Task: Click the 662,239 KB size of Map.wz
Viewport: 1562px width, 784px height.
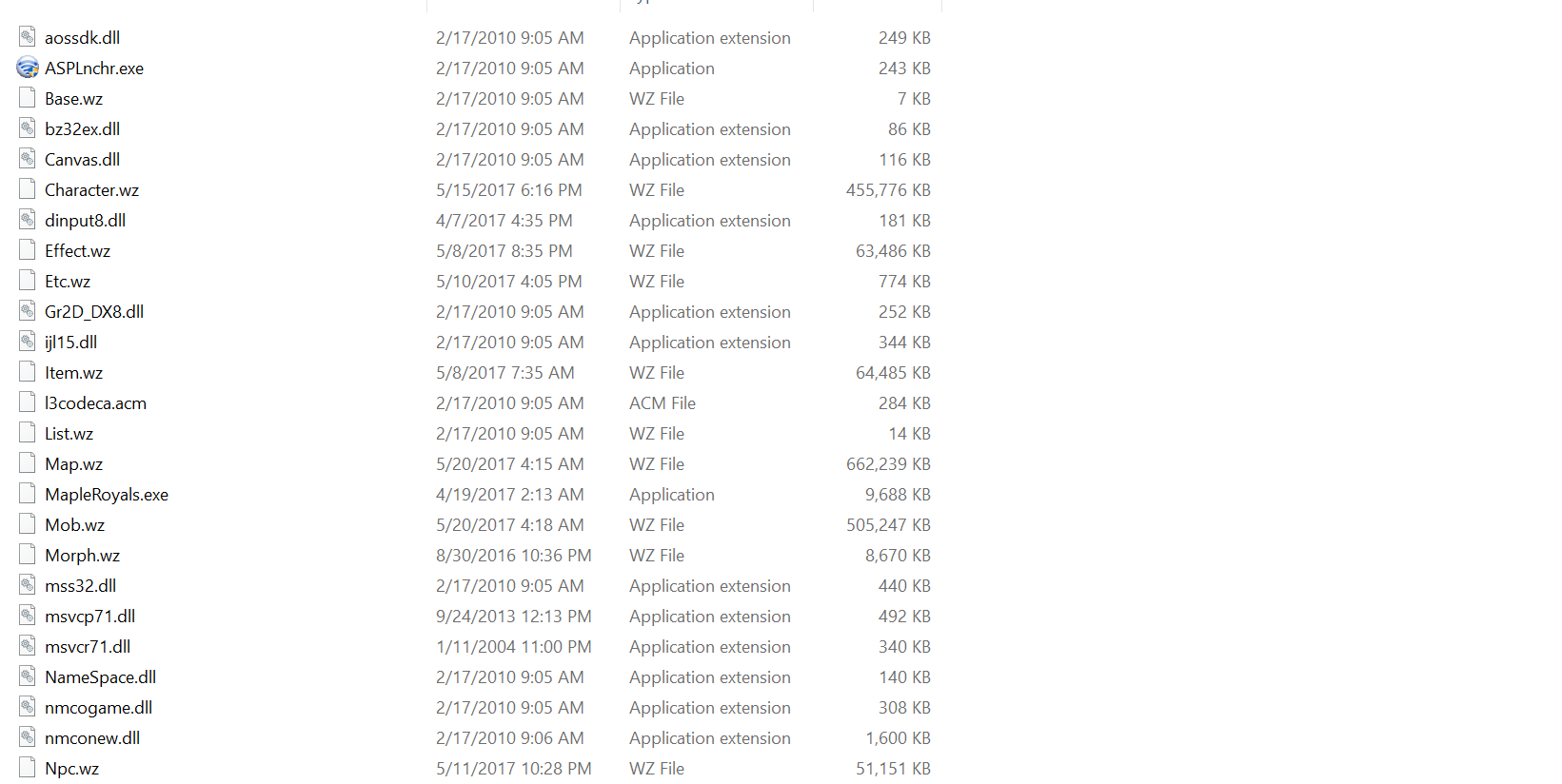Action: (x=888, y=464)
